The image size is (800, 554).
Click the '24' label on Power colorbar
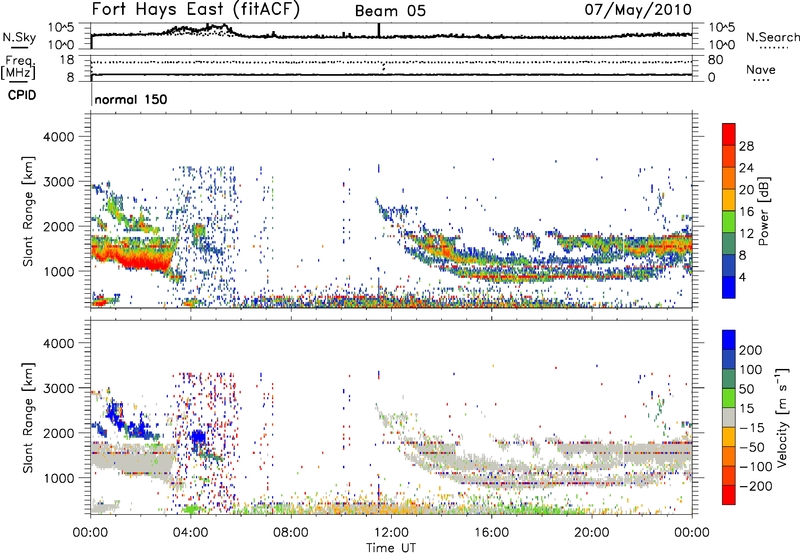(746, 168)
